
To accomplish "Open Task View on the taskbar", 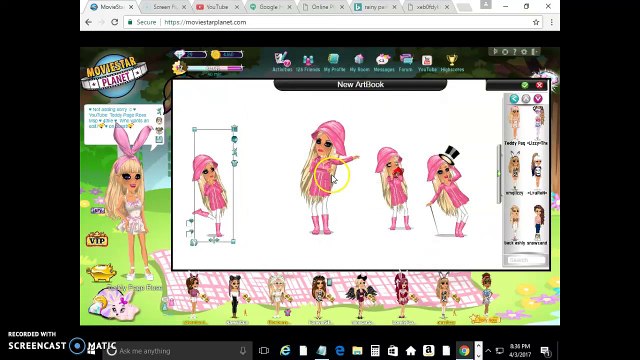I will click(x=264, y=351).
